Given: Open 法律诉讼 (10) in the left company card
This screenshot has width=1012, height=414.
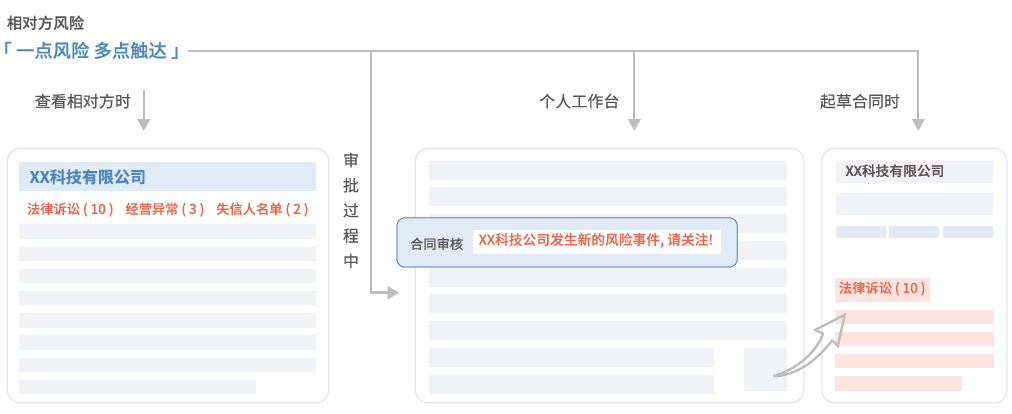Looking at the screenshot, I should tap(71, 209).
